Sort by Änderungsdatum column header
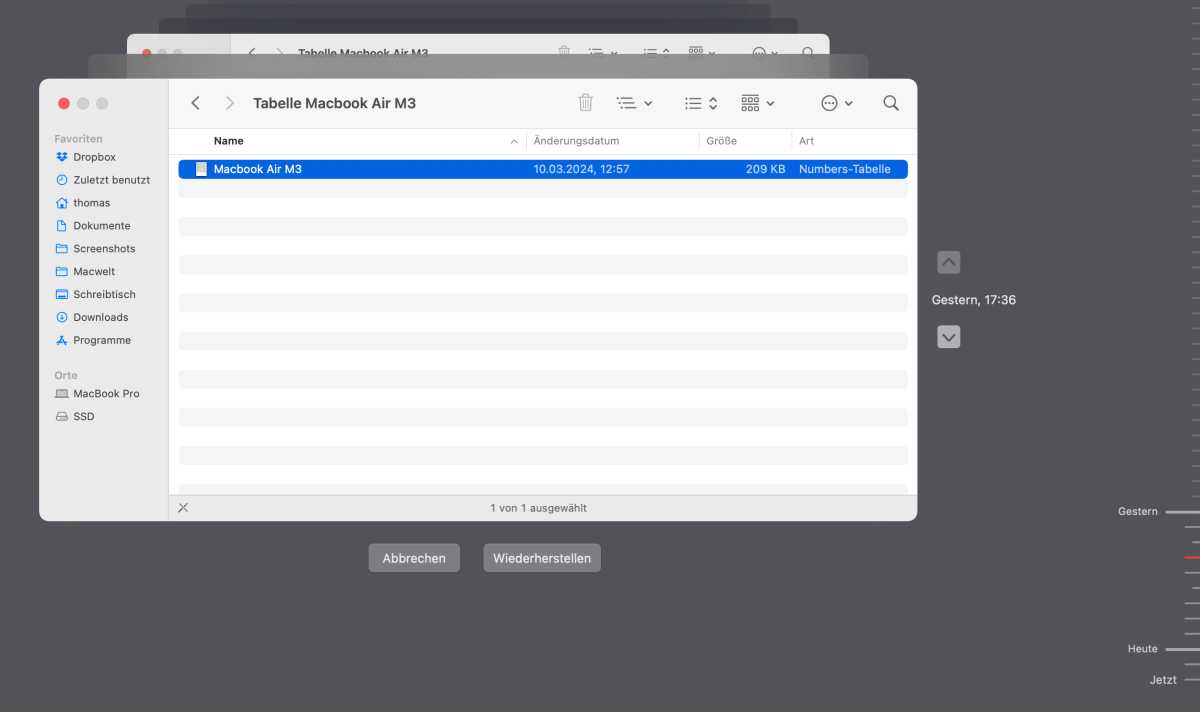This screenshot has width=1200, height=712. coord(576,141)
